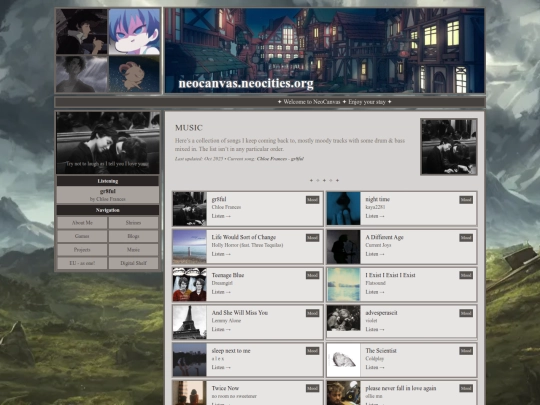Click the 'The Scientist' song title
Screen dimensions: 540x405
click(x=381, y=351)
